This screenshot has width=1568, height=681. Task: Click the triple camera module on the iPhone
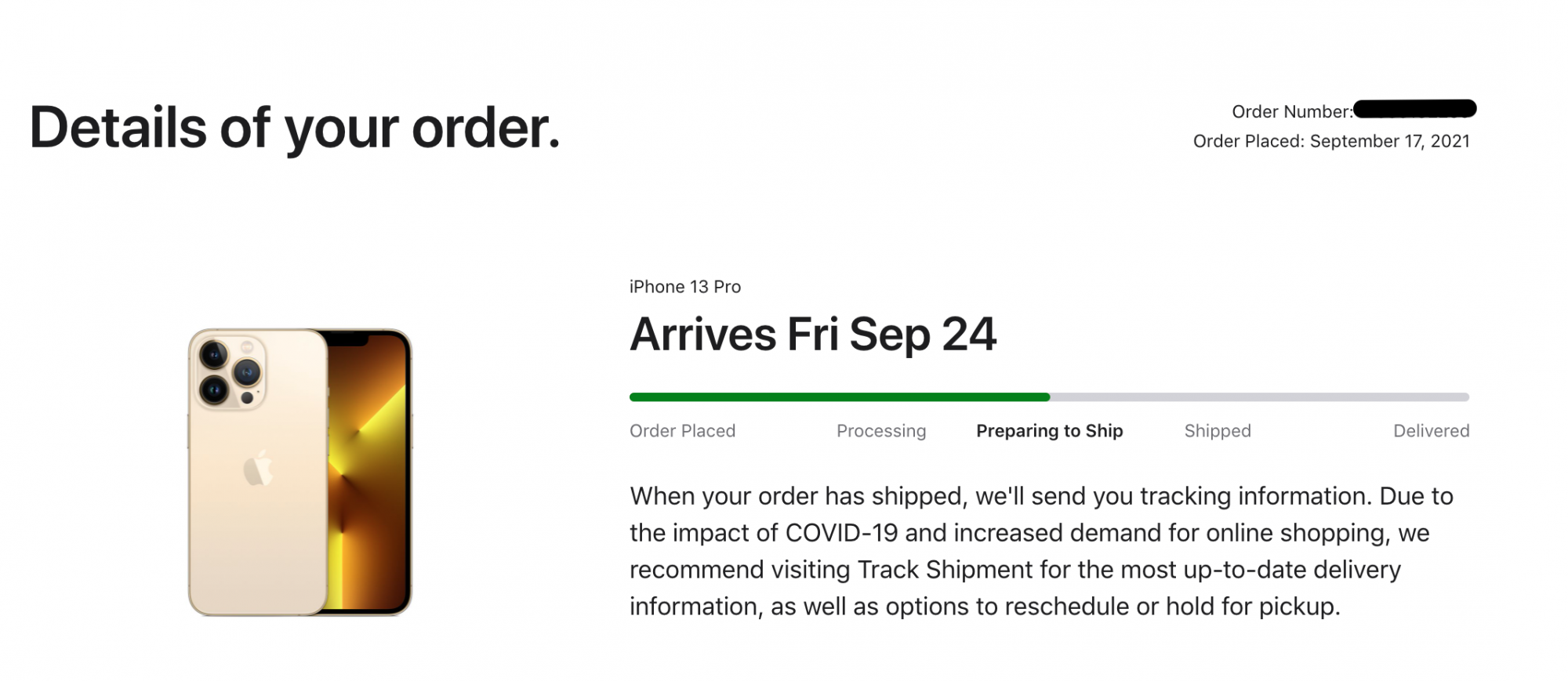point(230,373)
